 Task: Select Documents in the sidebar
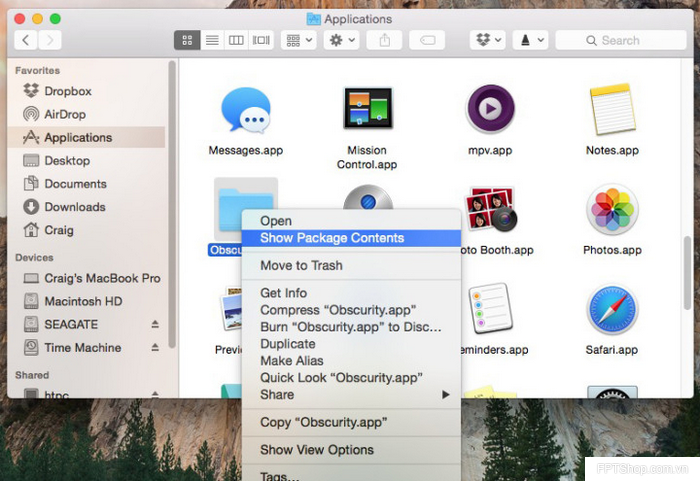point(86,184)
